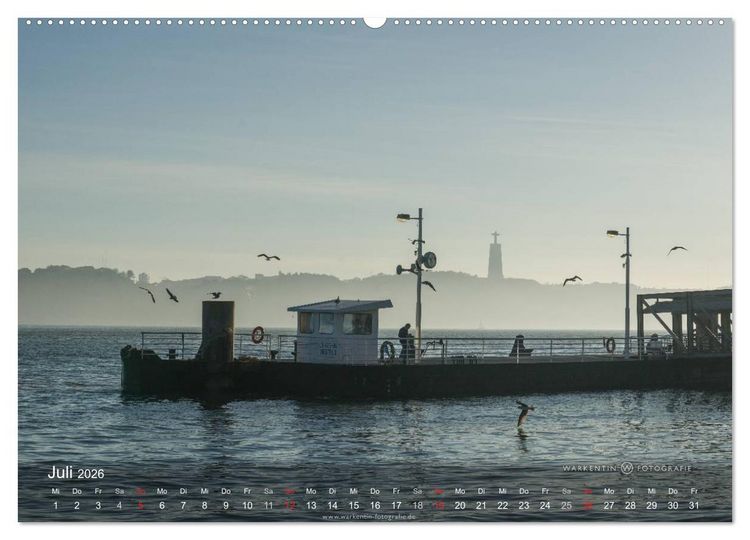Select date 6 in the calendar row
The height and width of the screenshot is (540, 750).
[x=162, y=505]
